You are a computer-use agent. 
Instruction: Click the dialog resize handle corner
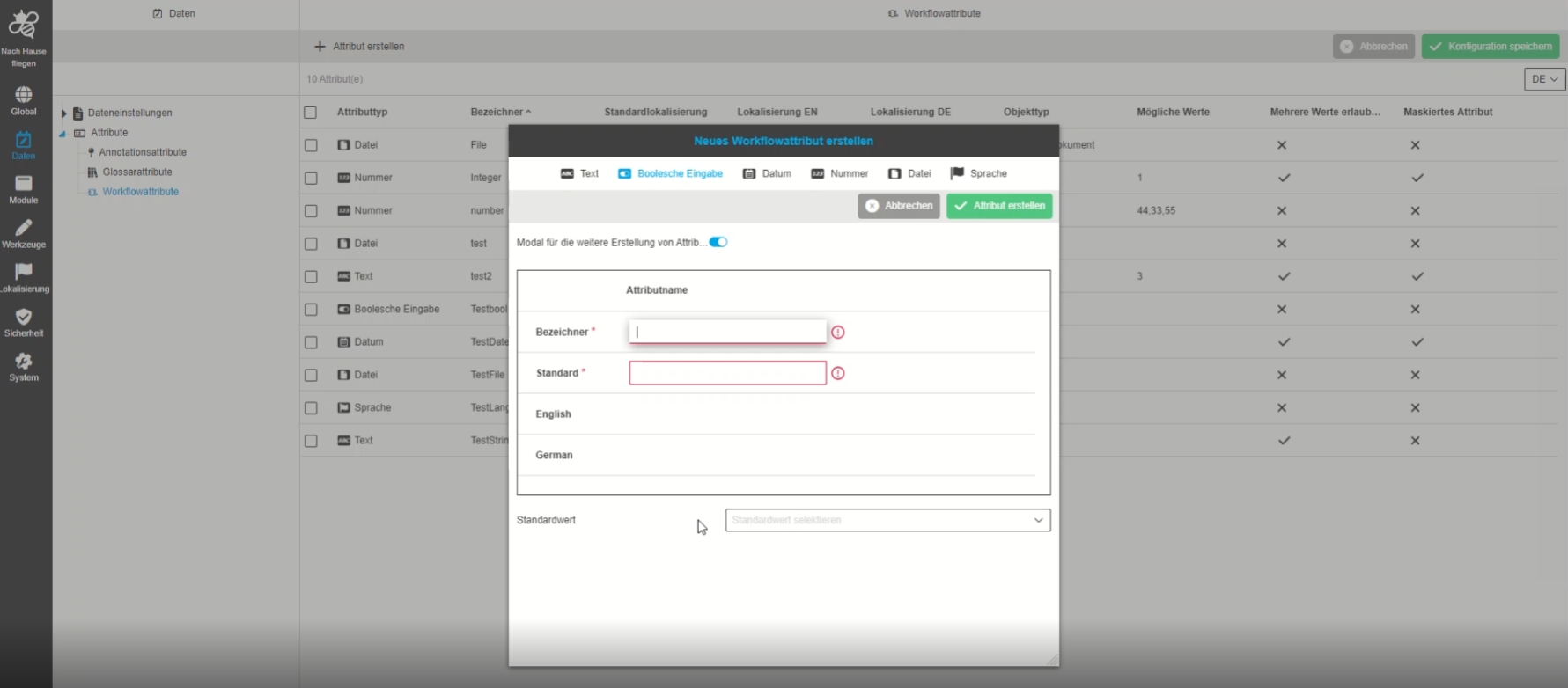point(1053,660)
